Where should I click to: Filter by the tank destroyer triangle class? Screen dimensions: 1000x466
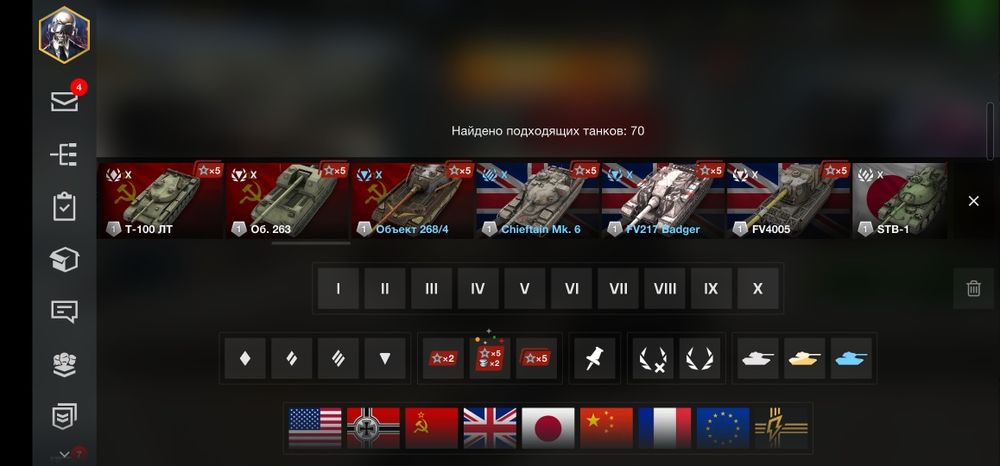click(x=385, y=358)
